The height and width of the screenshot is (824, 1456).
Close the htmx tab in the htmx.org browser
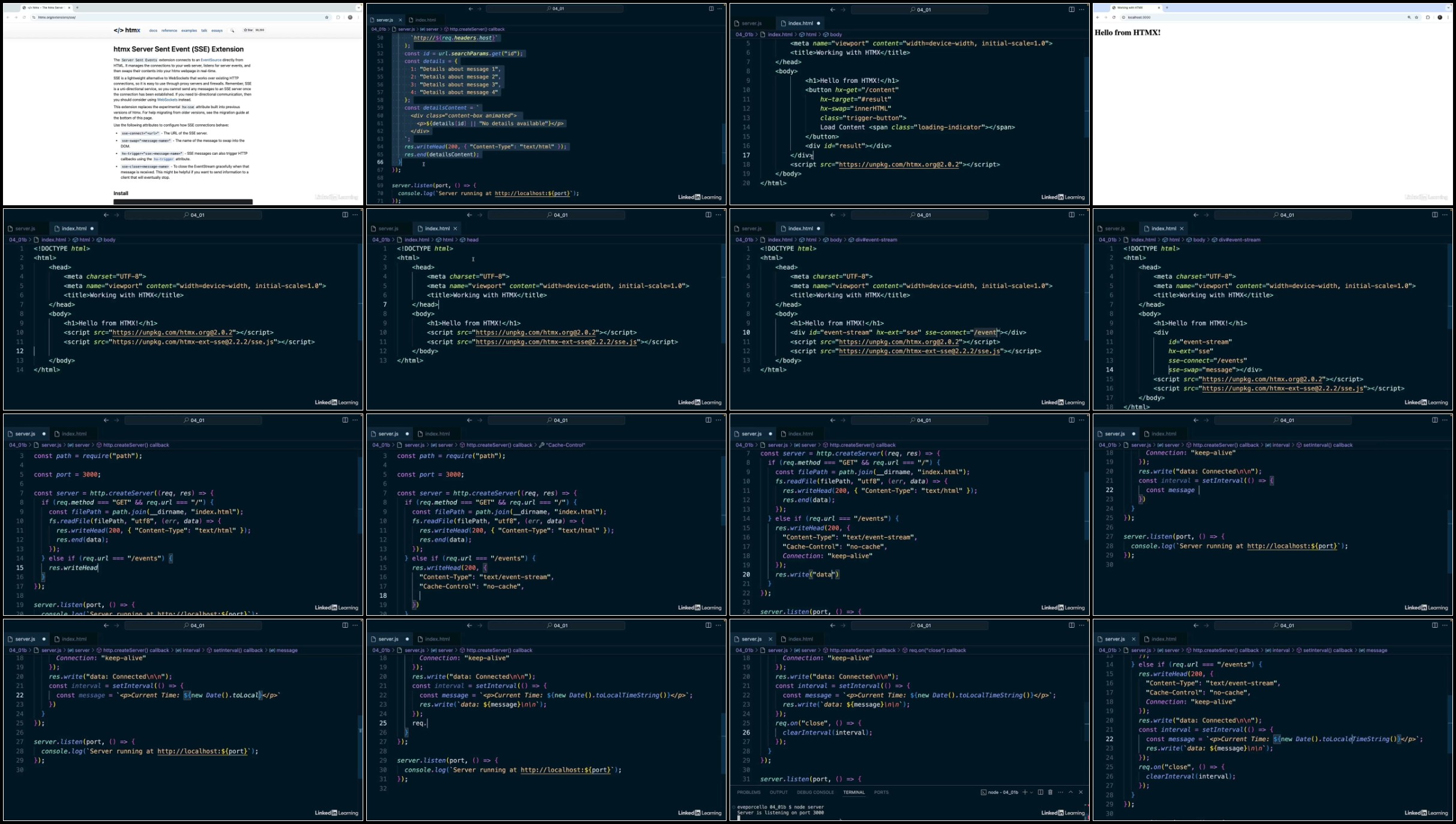pos(69,8)
